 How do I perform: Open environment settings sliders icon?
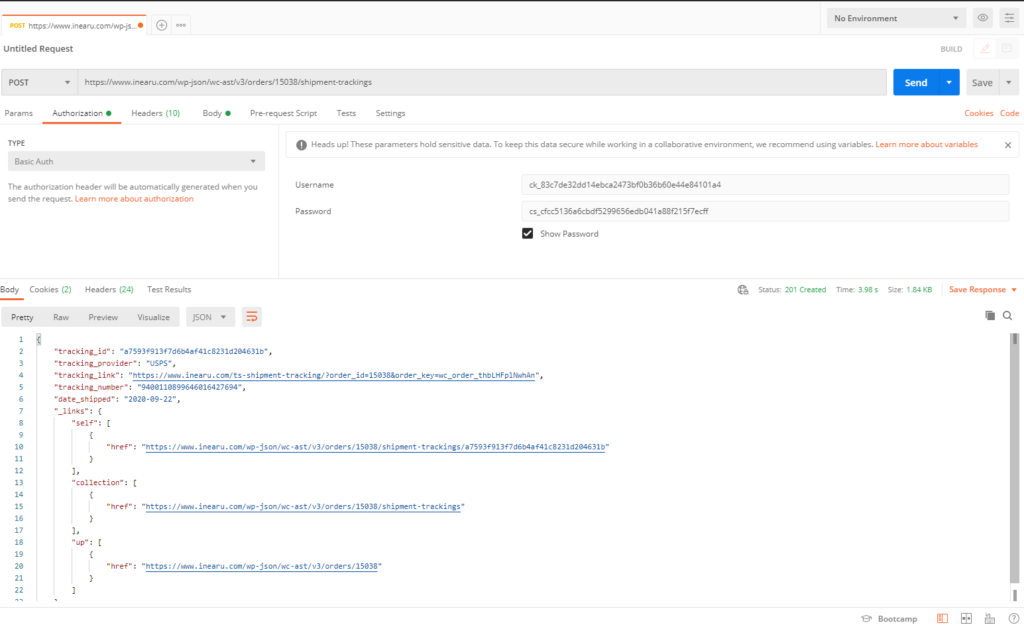(1008, 17)
